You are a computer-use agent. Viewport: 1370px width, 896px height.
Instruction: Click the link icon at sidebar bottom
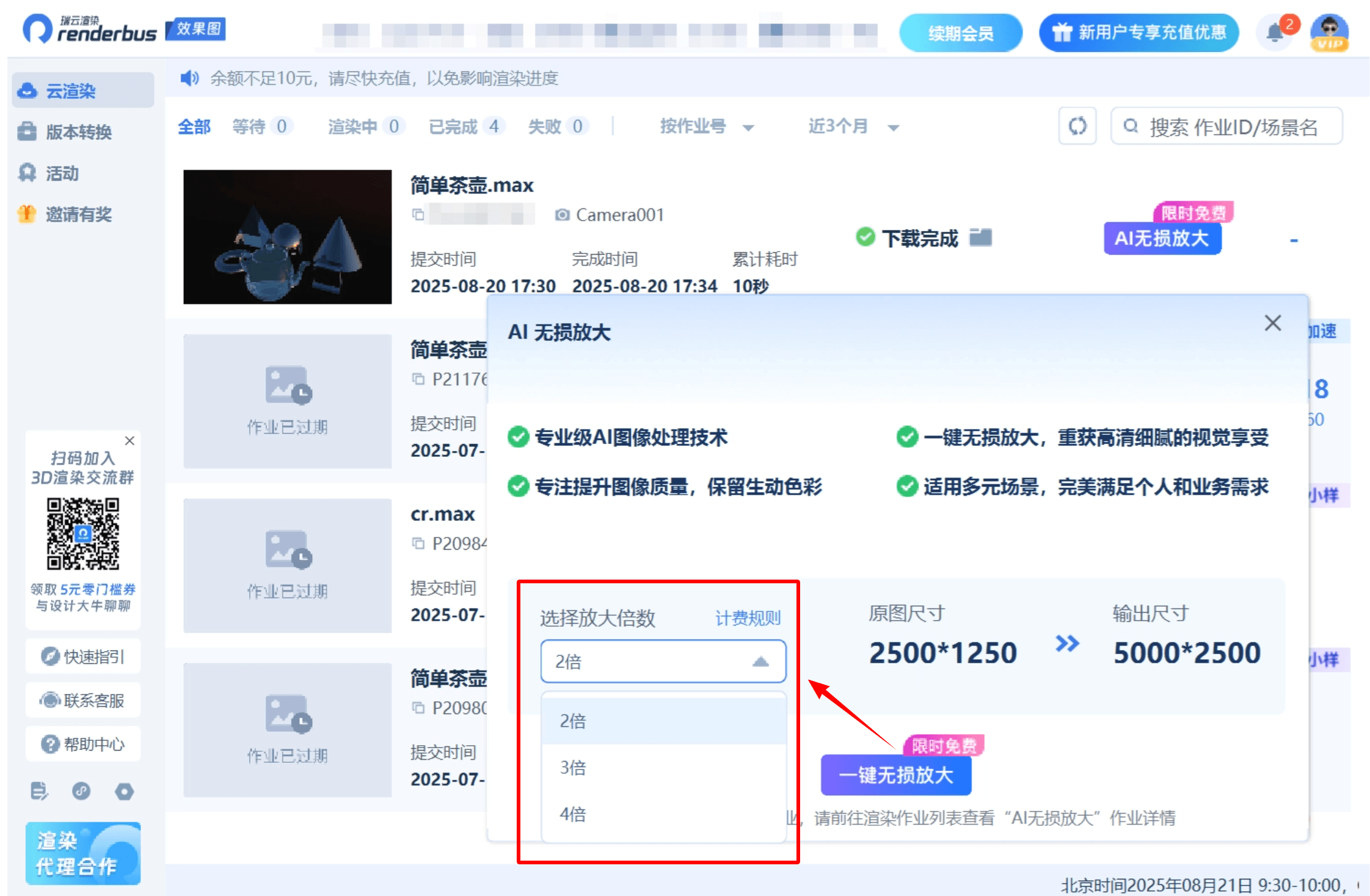click(x=81, y=791)
